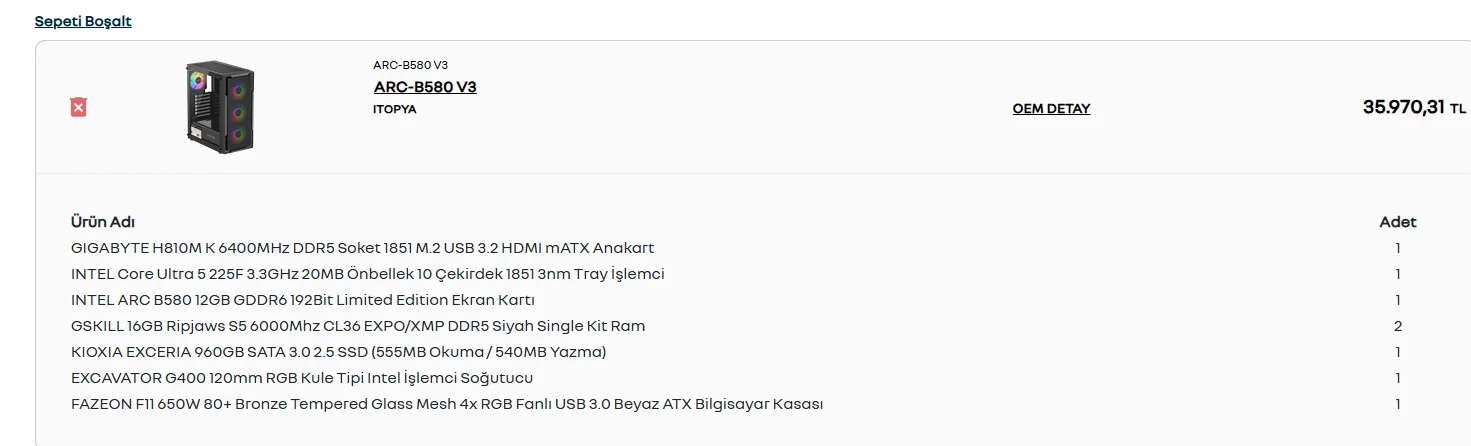Select the GIGABYTE H810M K motherboard row
Screen dimensions: 1471x446
coord(362,248)
